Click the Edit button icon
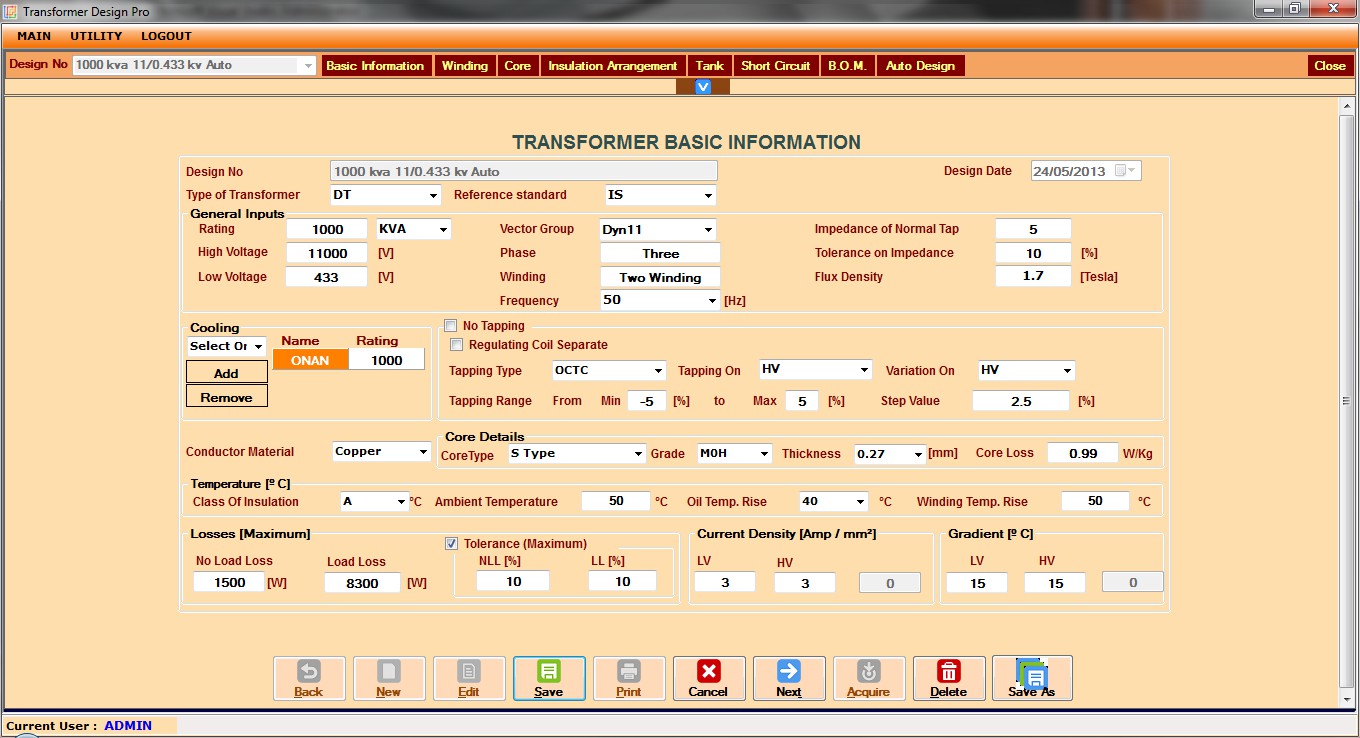 pyautogui.click(x=469, y=671)
